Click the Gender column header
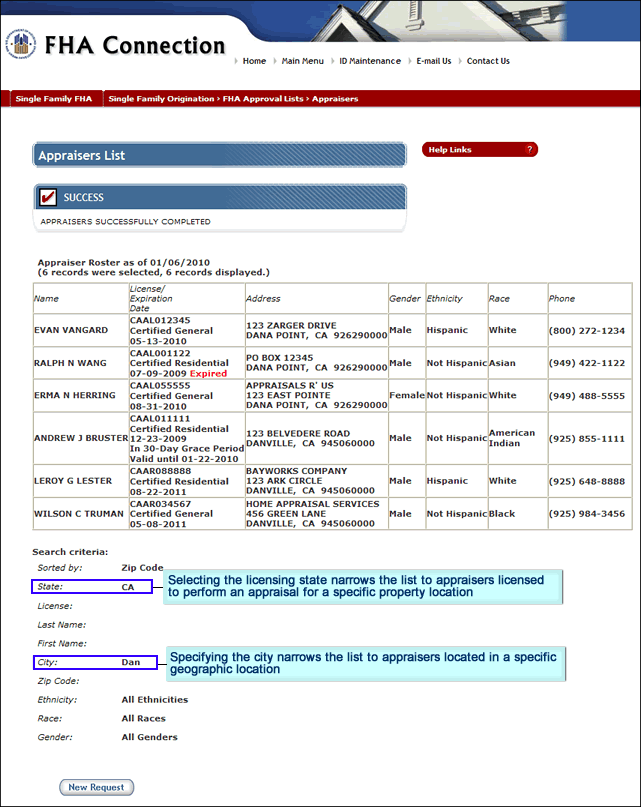 405,299
